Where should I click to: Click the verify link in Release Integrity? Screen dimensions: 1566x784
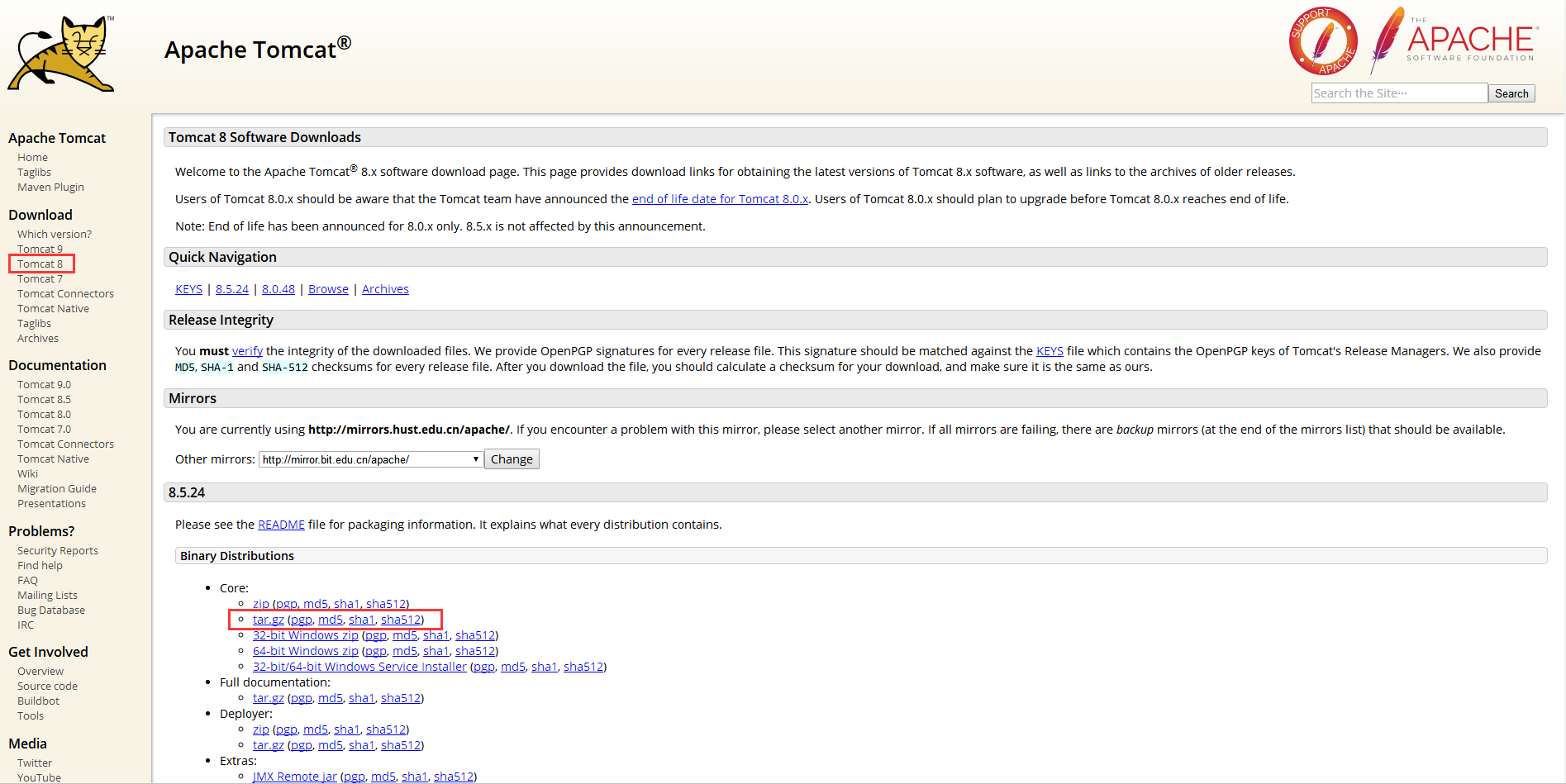[x=247, y=351]
